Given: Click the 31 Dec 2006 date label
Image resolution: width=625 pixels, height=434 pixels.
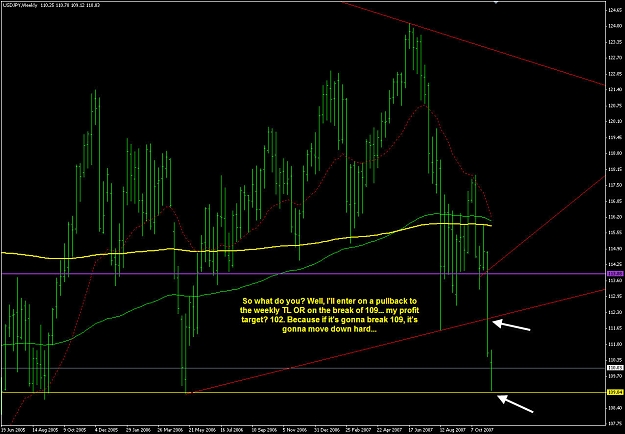Looking at the screenshot, I should [x=326, y=430].
